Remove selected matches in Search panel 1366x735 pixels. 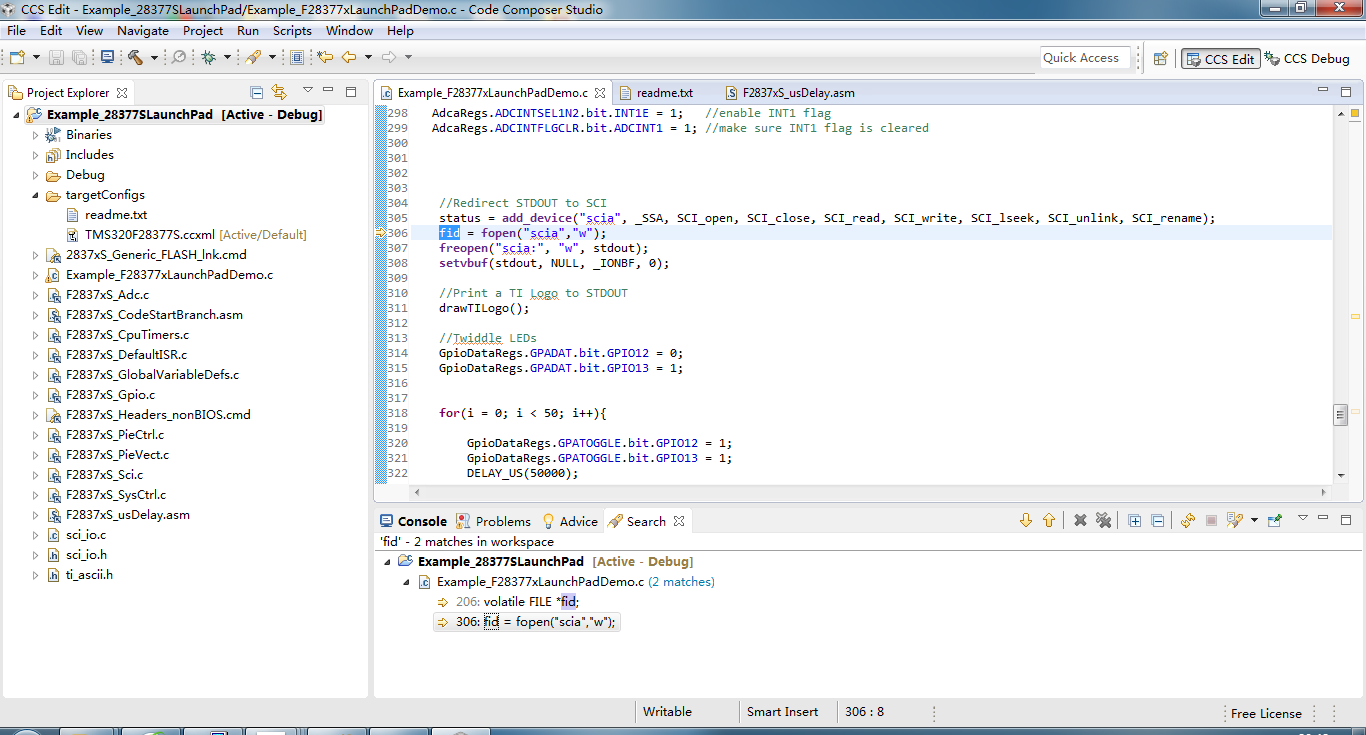[1080, 521]
